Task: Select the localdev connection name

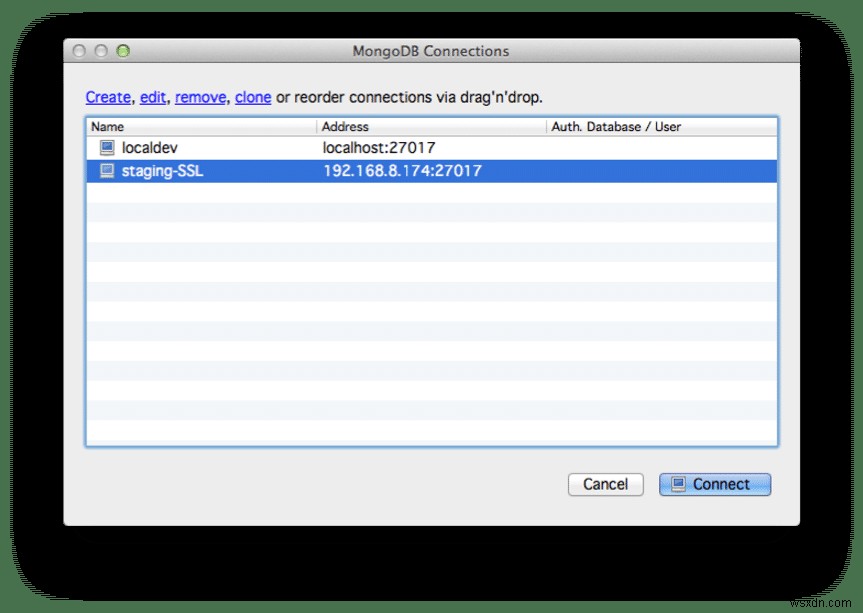Action: [149, 147]
